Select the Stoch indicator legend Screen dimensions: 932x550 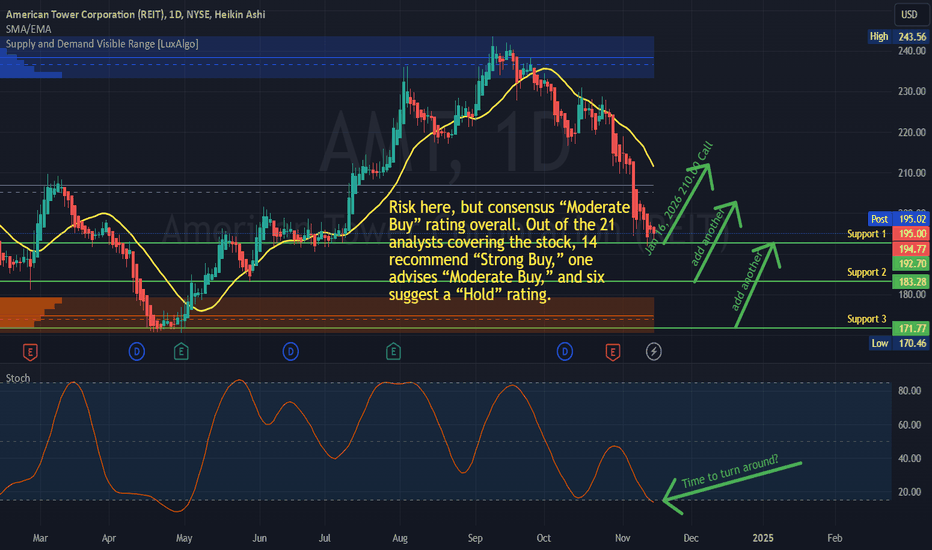(x=18, y=378)
